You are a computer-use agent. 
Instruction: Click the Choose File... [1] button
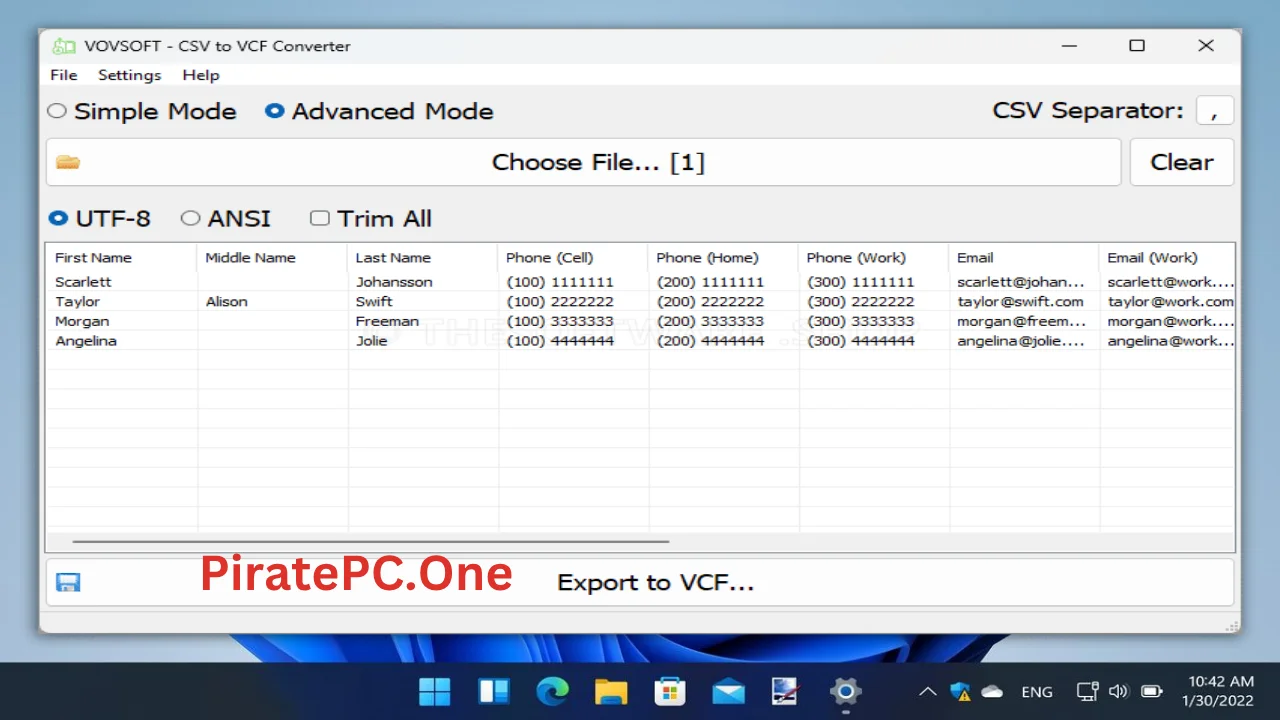point(583,162)
